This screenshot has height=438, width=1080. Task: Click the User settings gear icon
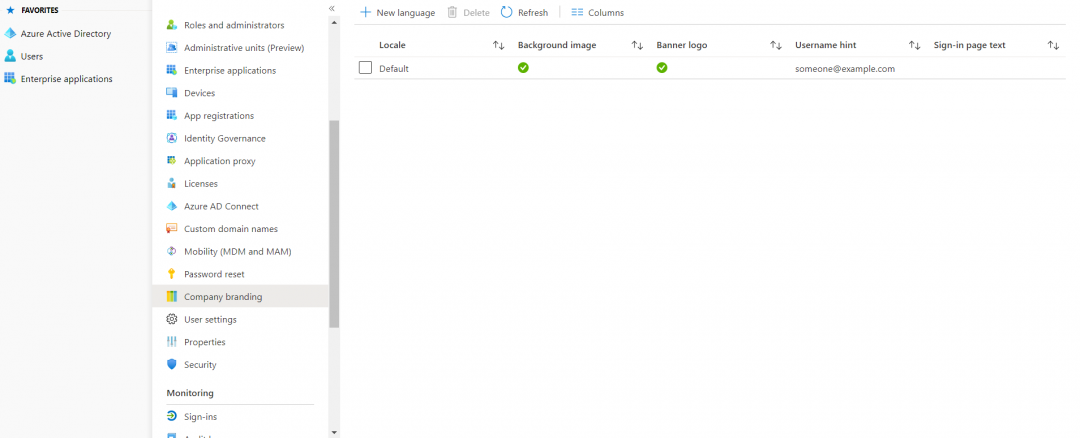tap(172, 320)
